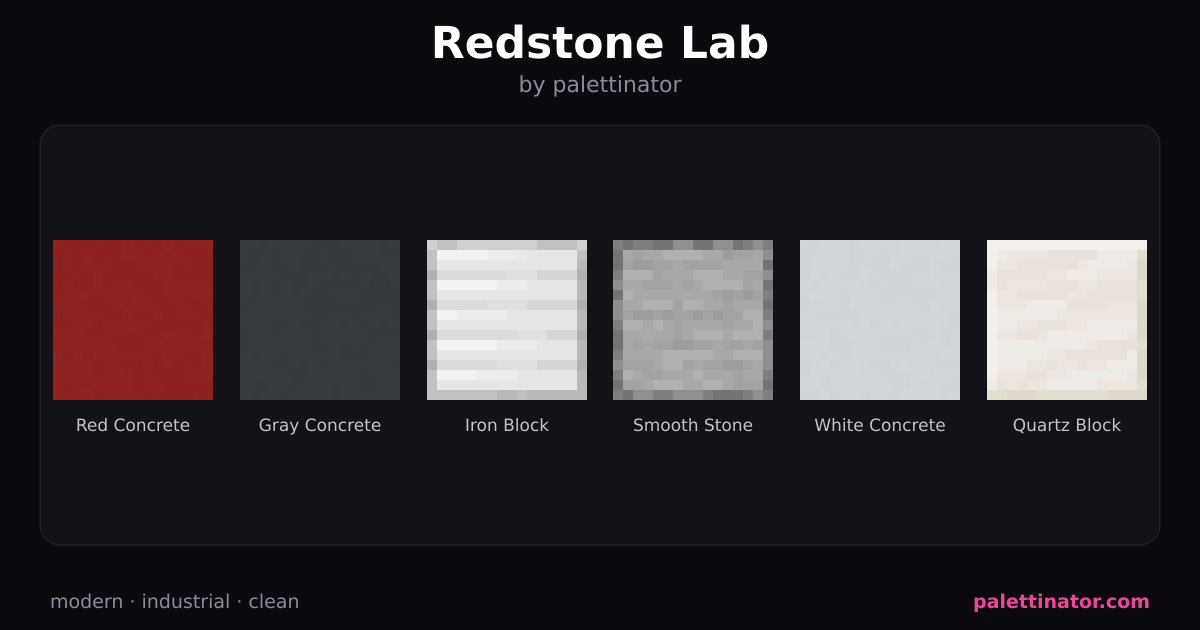Select the Gray Concrete swatch
1200x630 pixels.
[320, 320]
